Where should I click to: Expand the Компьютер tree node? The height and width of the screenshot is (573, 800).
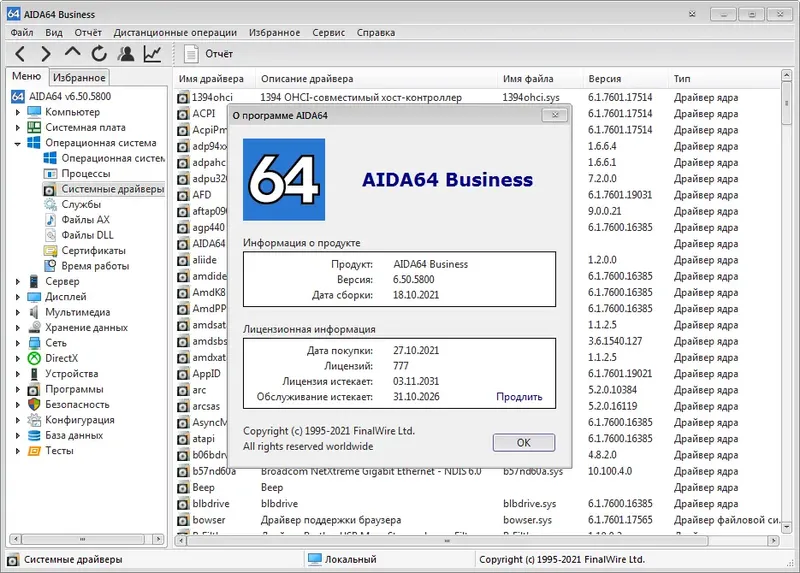(18, 112)
